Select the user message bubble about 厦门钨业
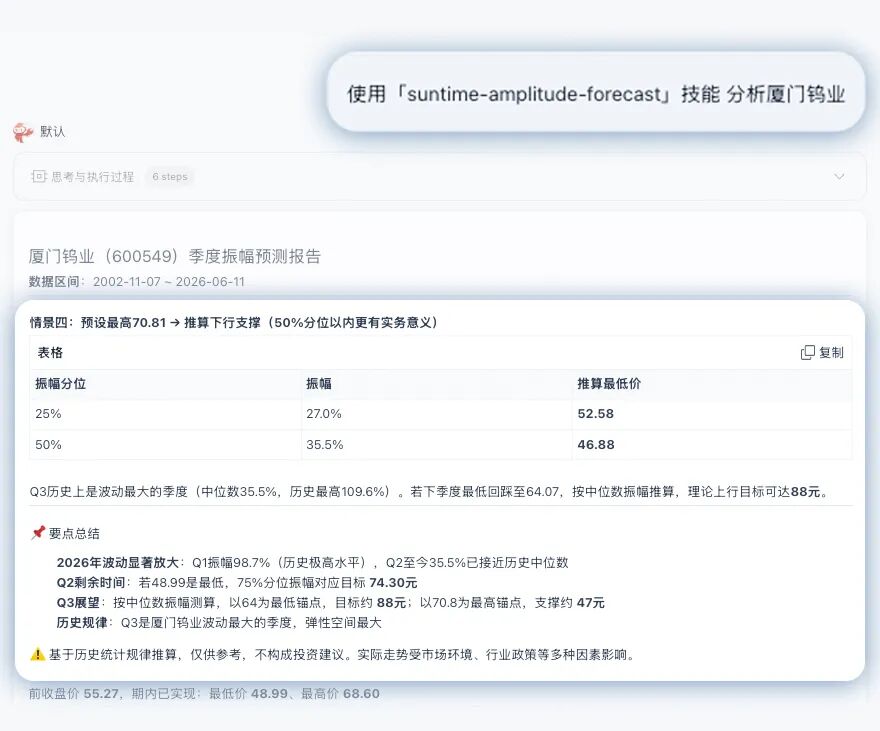The image size is (880, 731). (596, 93)
